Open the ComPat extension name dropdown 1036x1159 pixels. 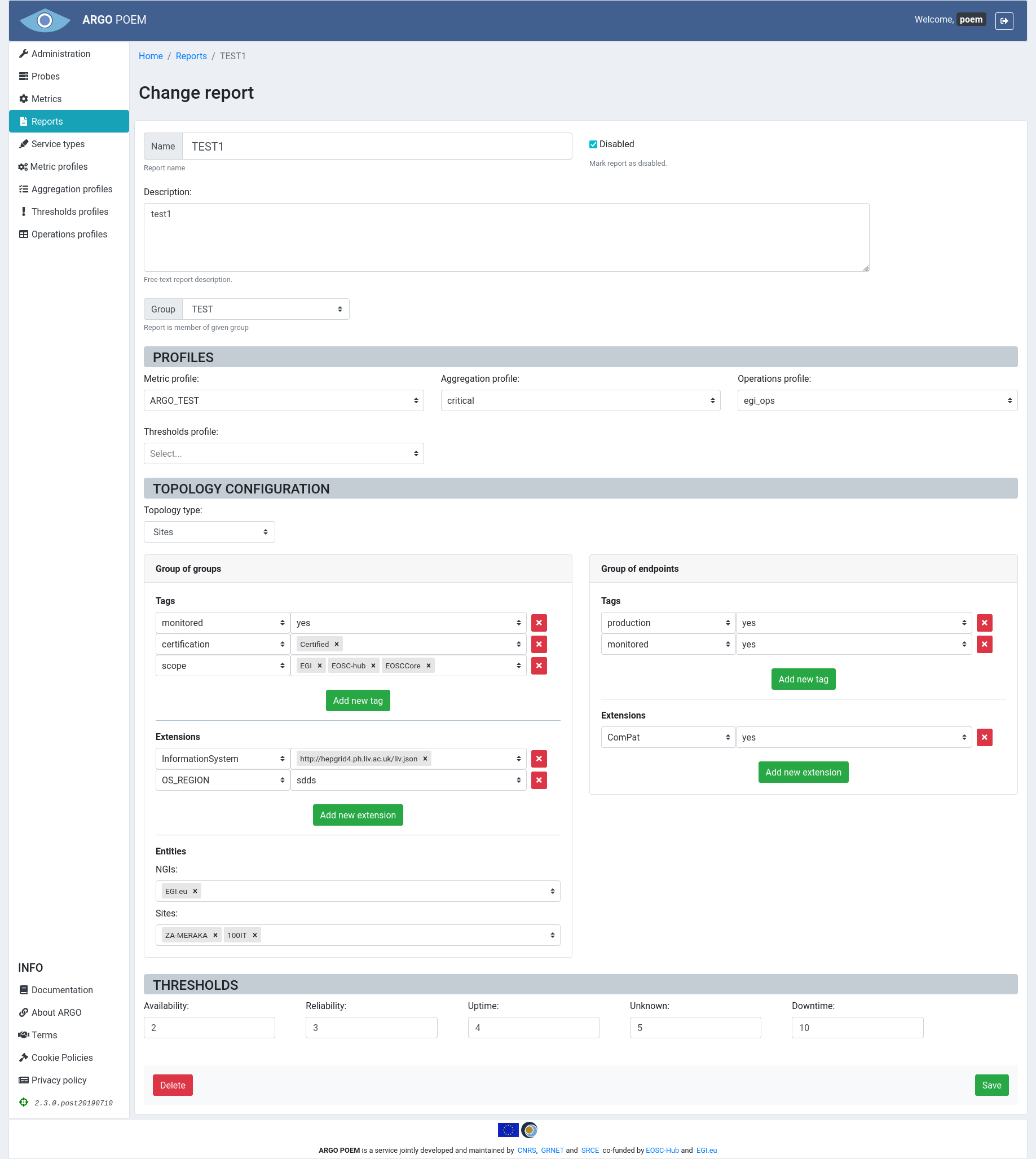tap(668, 738)
